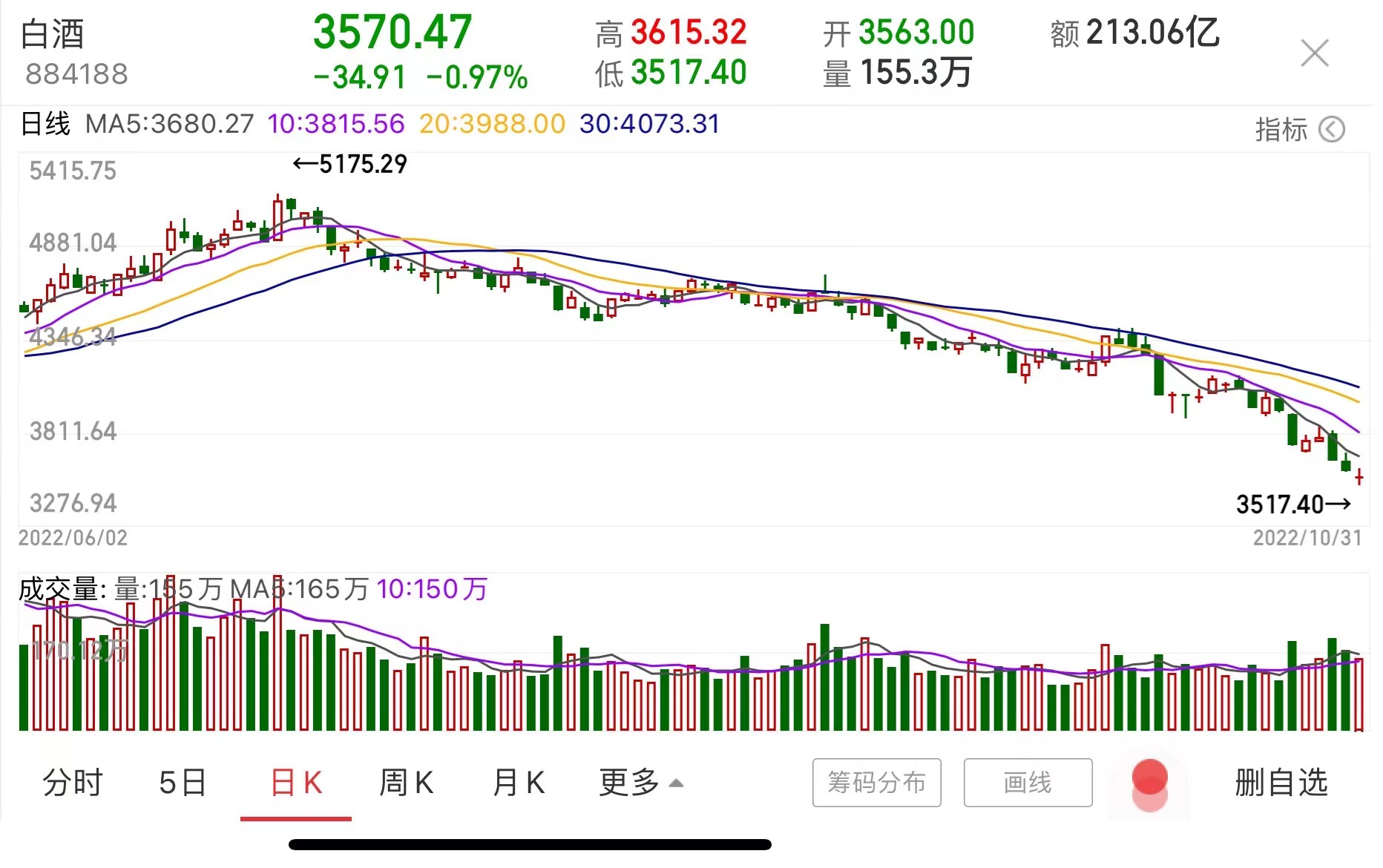
Task: Click the 5175.29 peak price marker
Action: (x=350, y=164)
